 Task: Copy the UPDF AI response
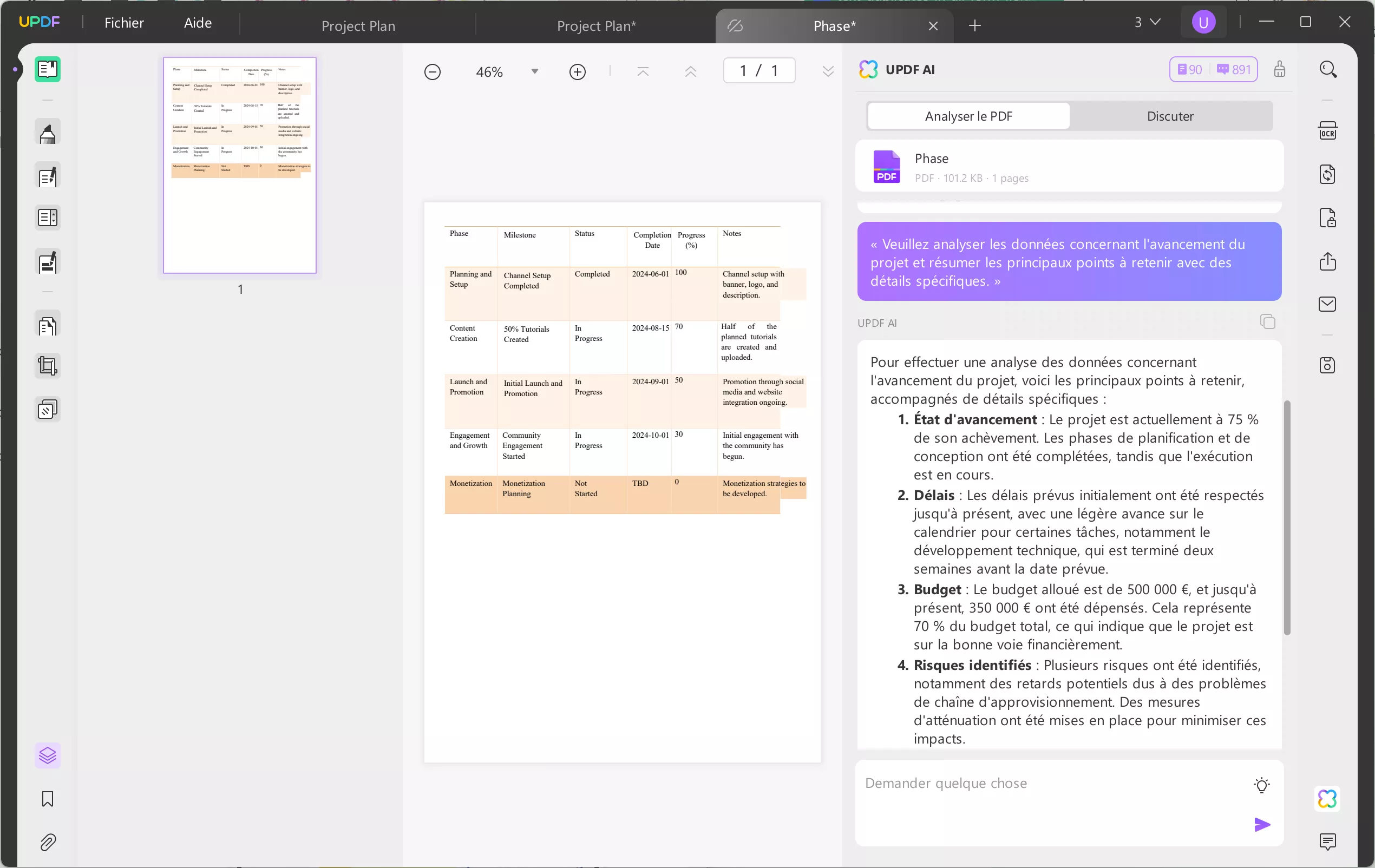coord(1267,322)
